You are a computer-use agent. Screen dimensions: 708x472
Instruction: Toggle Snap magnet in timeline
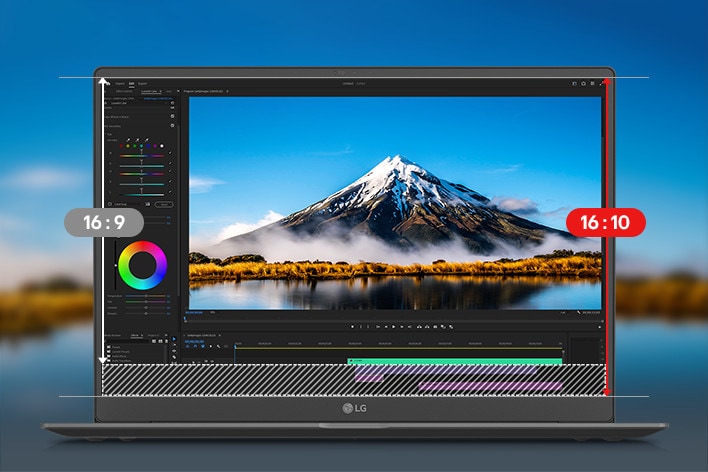pos(195,346)
